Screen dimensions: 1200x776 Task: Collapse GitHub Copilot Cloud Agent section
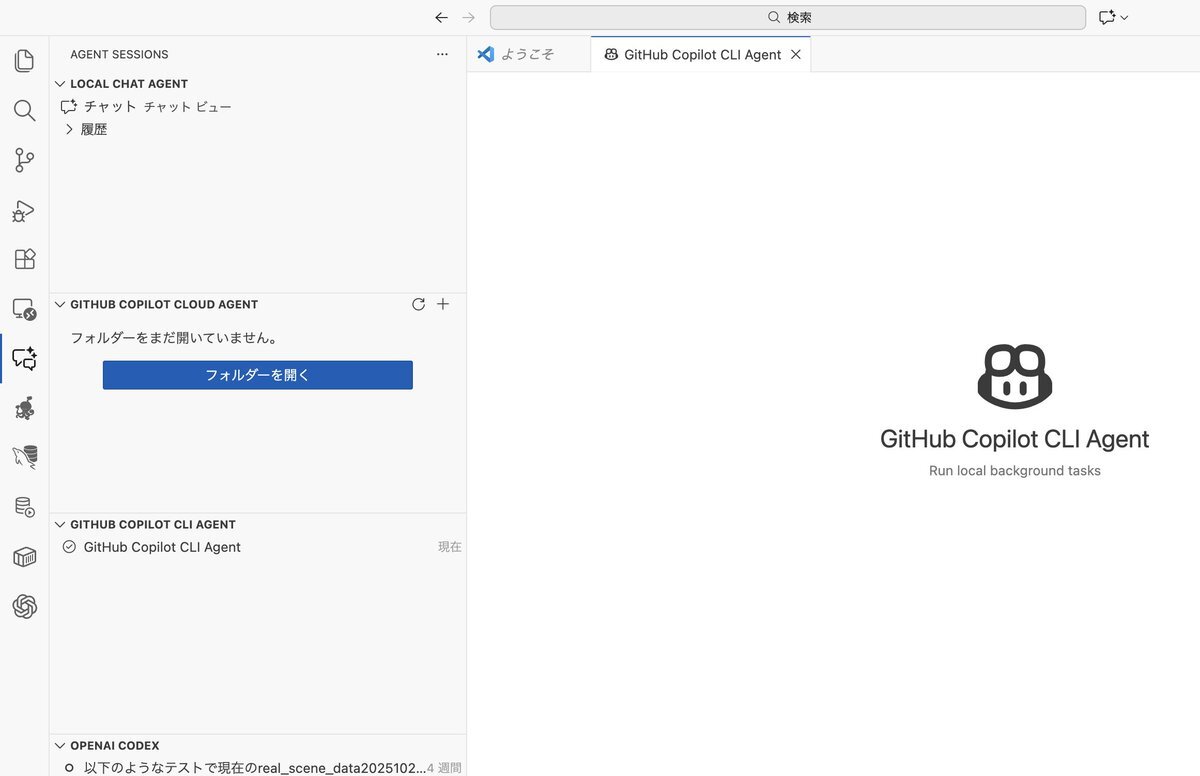[x=60, y=304]
